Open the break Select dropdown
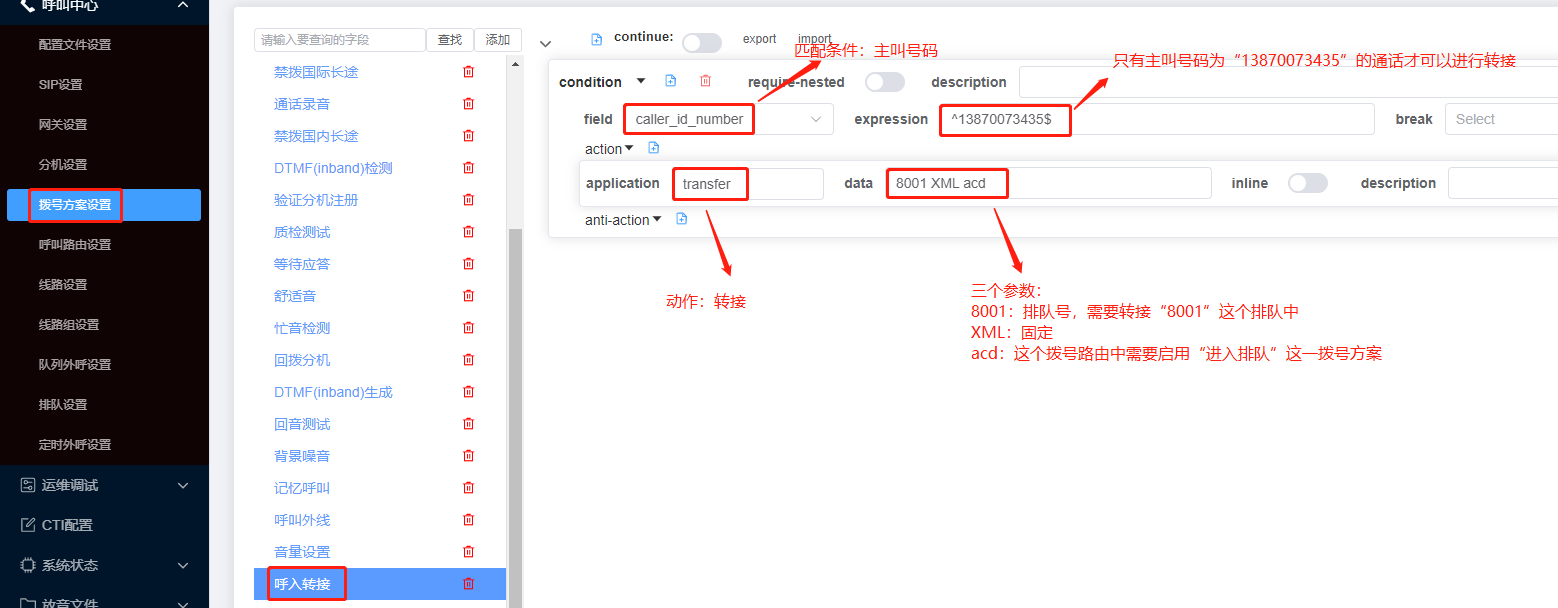The image size is (1558, 608). pos(1500,119)
